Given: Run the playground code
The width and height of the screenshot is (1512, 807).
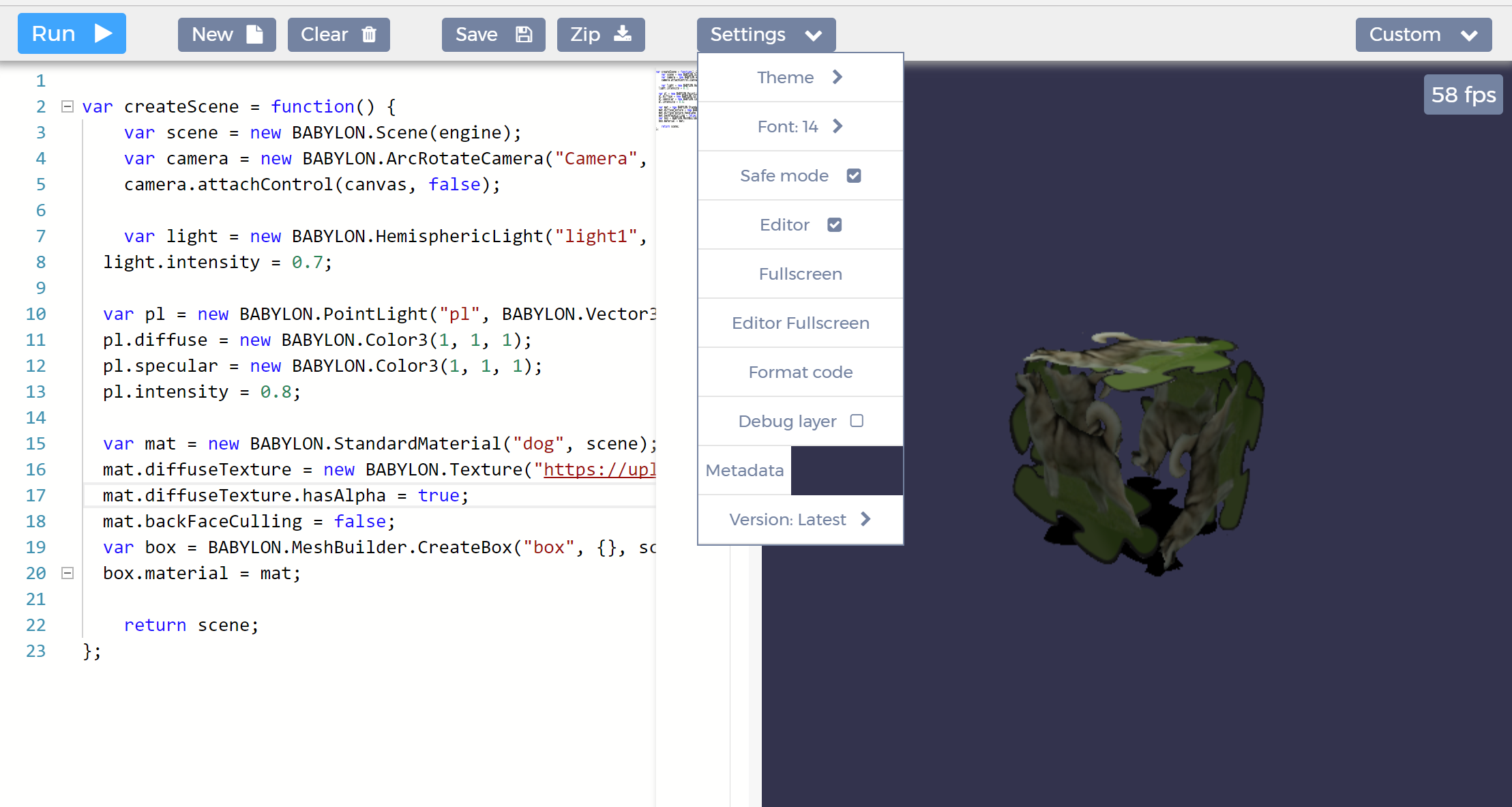Looking at the screenshot, I should tap(72, 33).
